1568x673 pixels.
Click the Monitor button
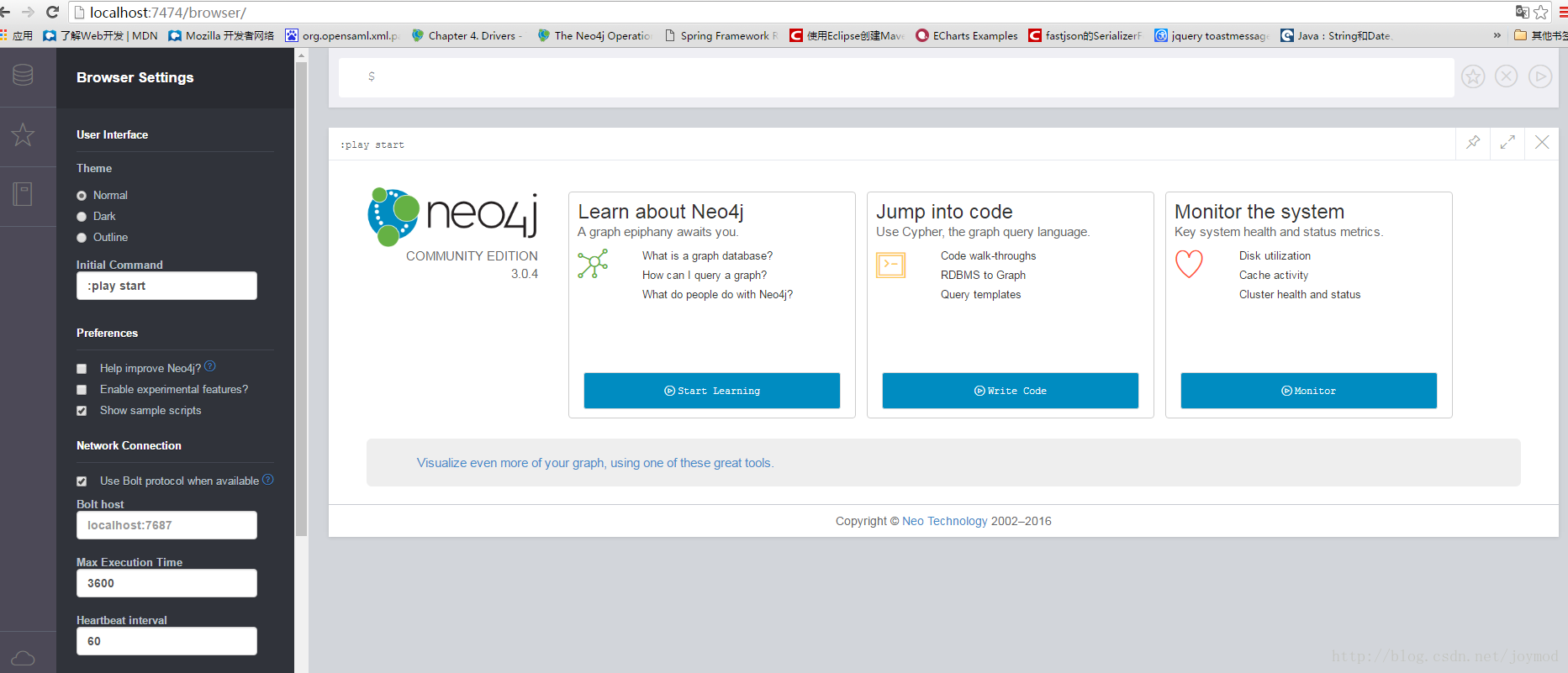[x=1309, y=391]
